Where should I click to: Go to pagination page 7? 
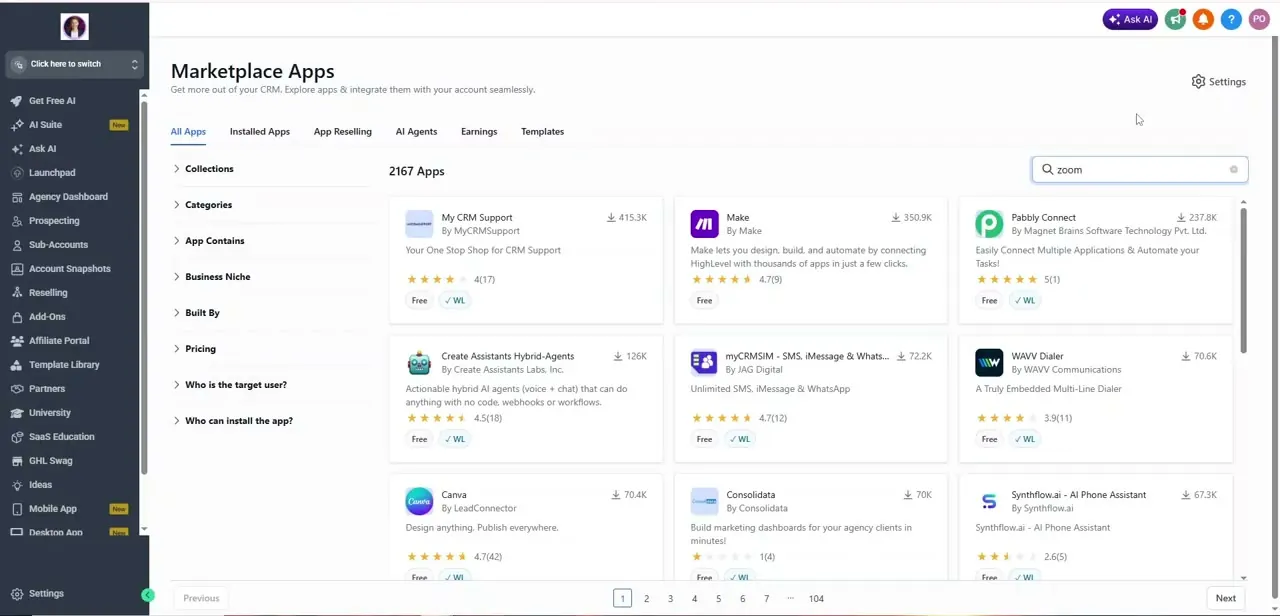(x=766, y=599)
